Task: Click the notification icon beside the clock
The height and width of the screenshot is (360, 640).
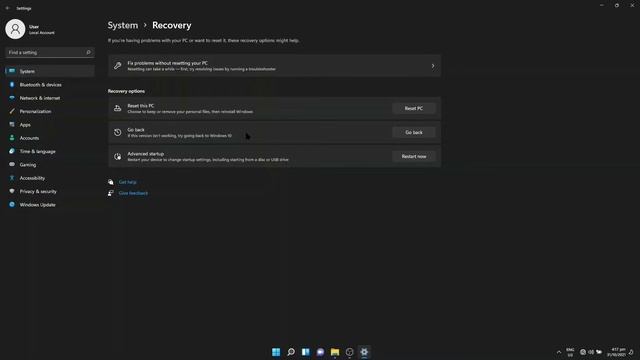Action: (x=631, y=352)
